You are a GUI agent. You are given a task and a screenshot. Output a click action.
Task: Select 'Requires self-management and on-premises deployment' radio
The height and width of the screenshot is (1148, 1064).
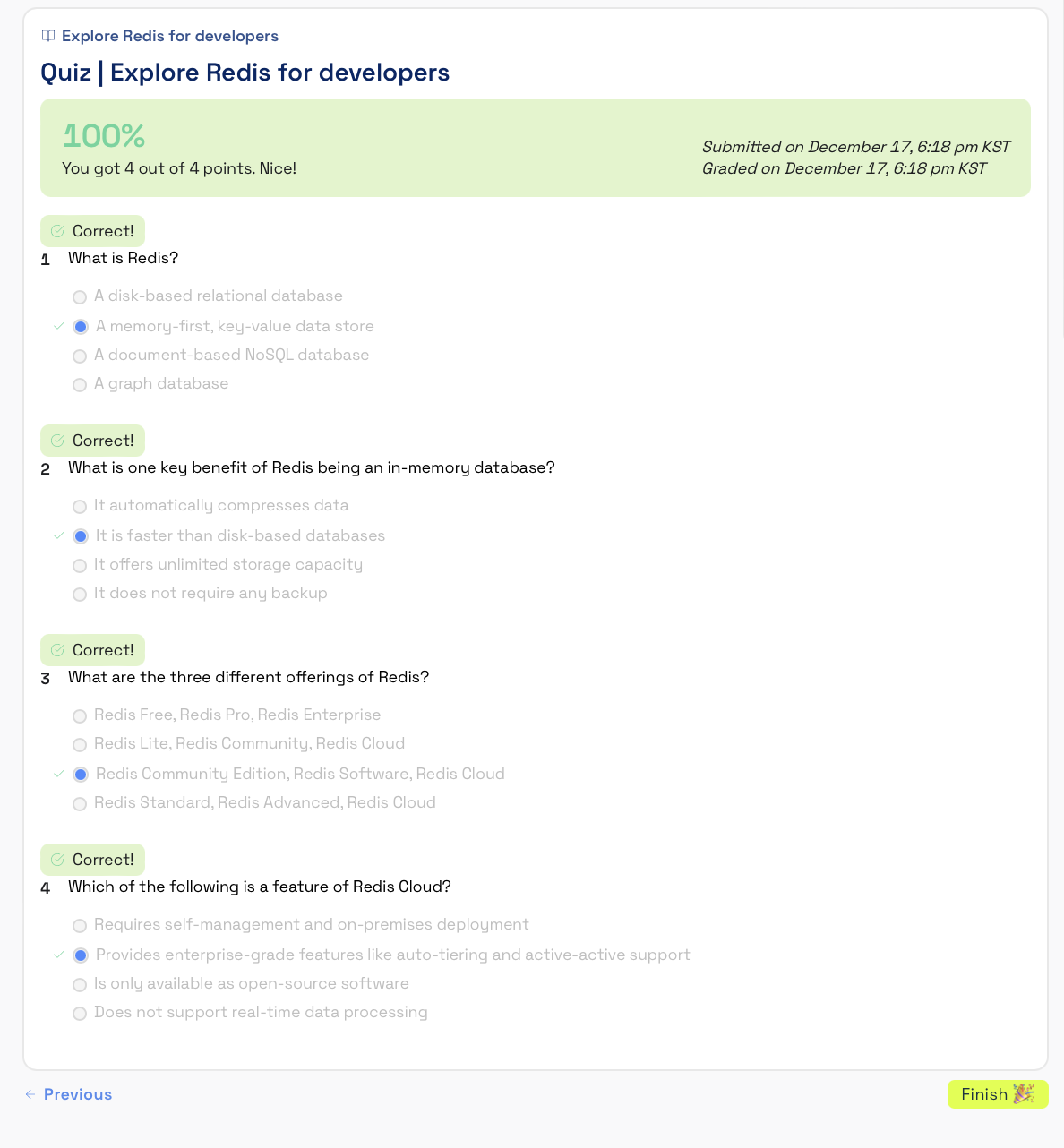coord(80,925)
